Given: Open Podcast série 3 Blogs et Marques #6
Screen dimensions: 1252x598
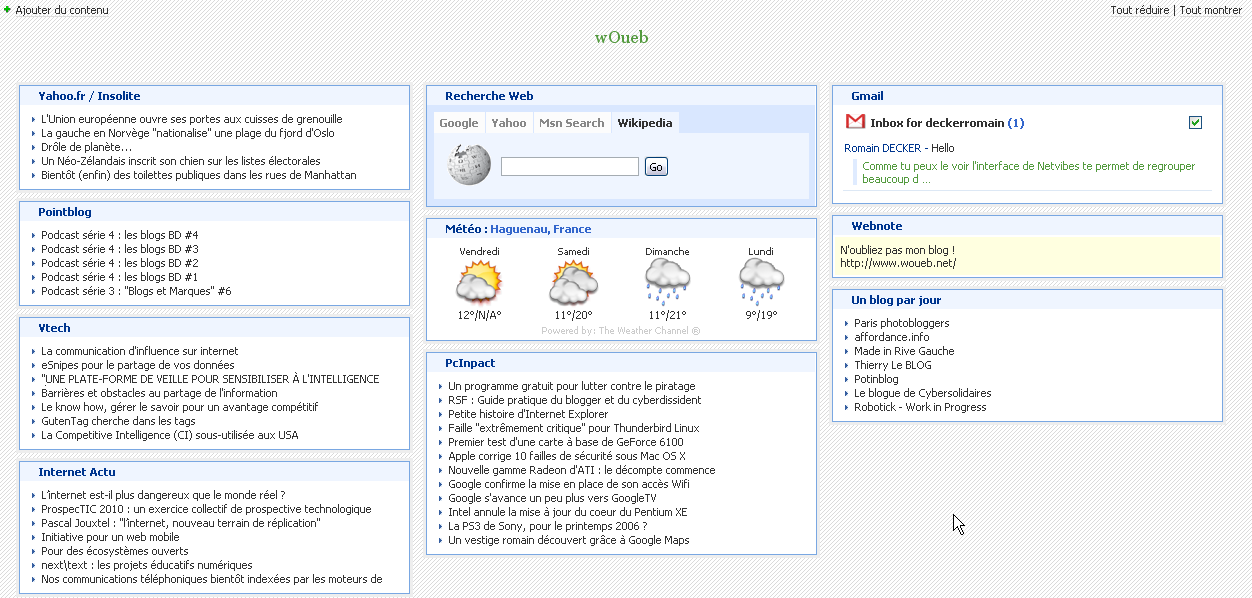Looking at the screenshot, I should click(136, 291).
